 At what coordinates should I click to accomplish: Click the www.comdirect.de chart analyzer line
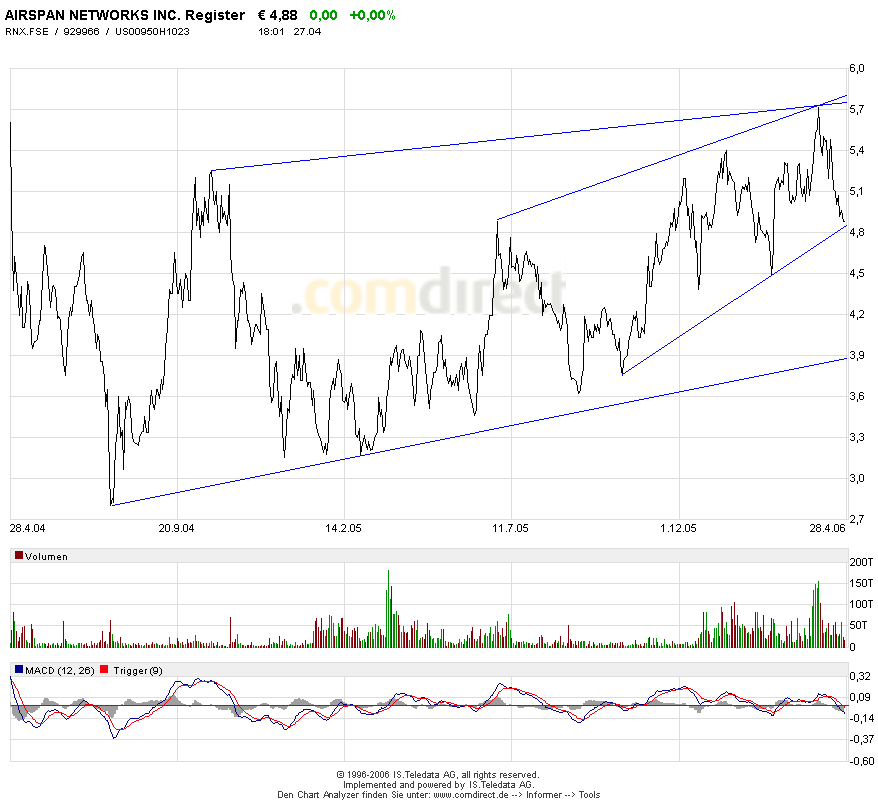pos(438,795)
